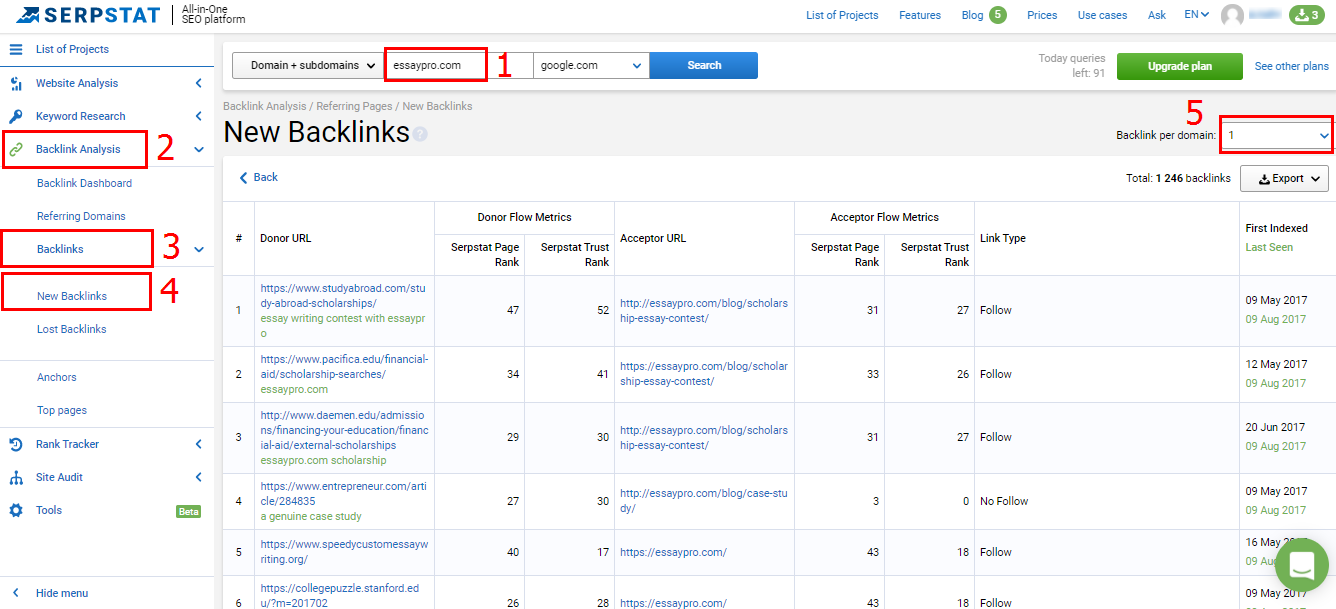Open Anchors report
Viewport: 1336px width, 609px height.
tap(57, 377)
